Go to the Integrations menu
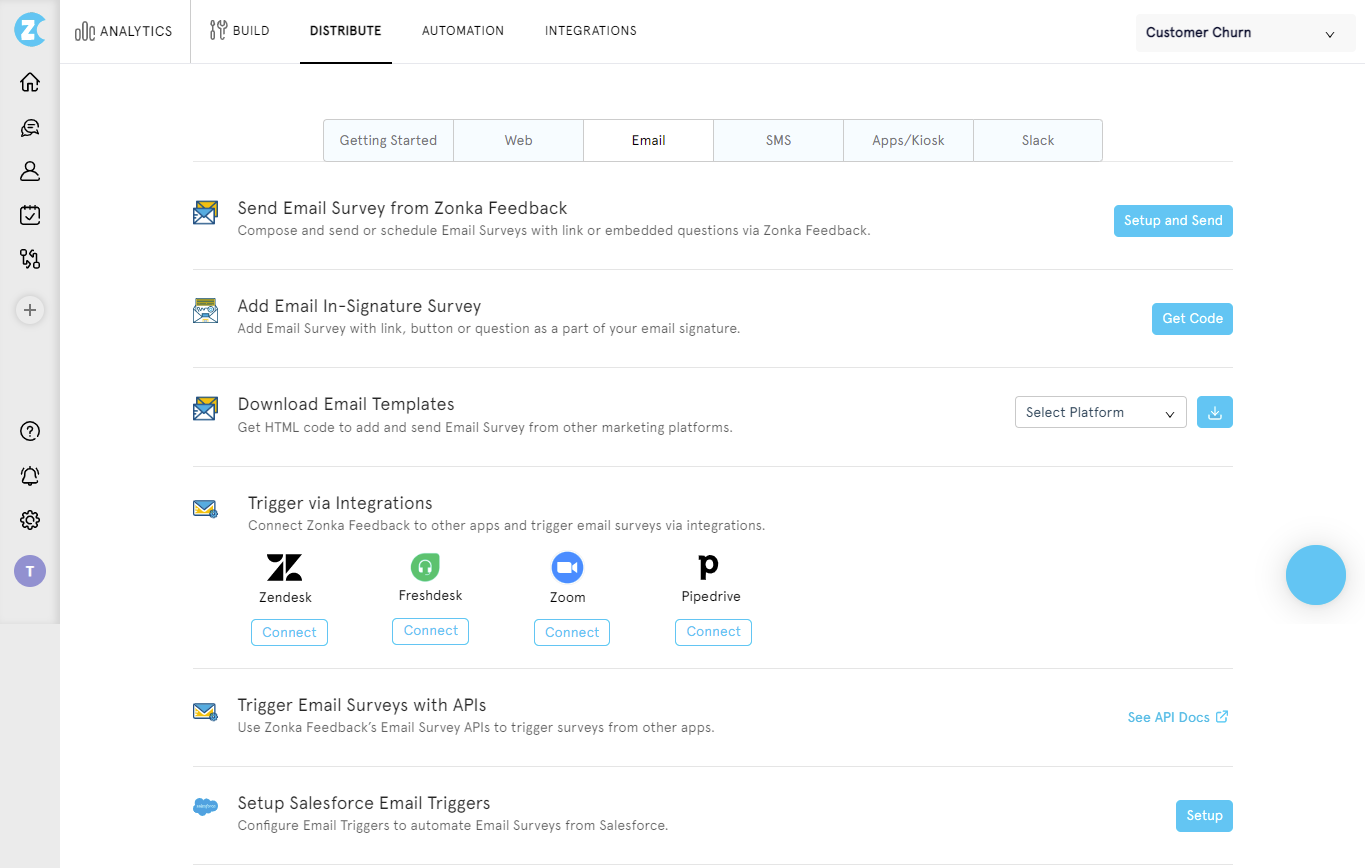The image size is (1365, 868). 591,31
